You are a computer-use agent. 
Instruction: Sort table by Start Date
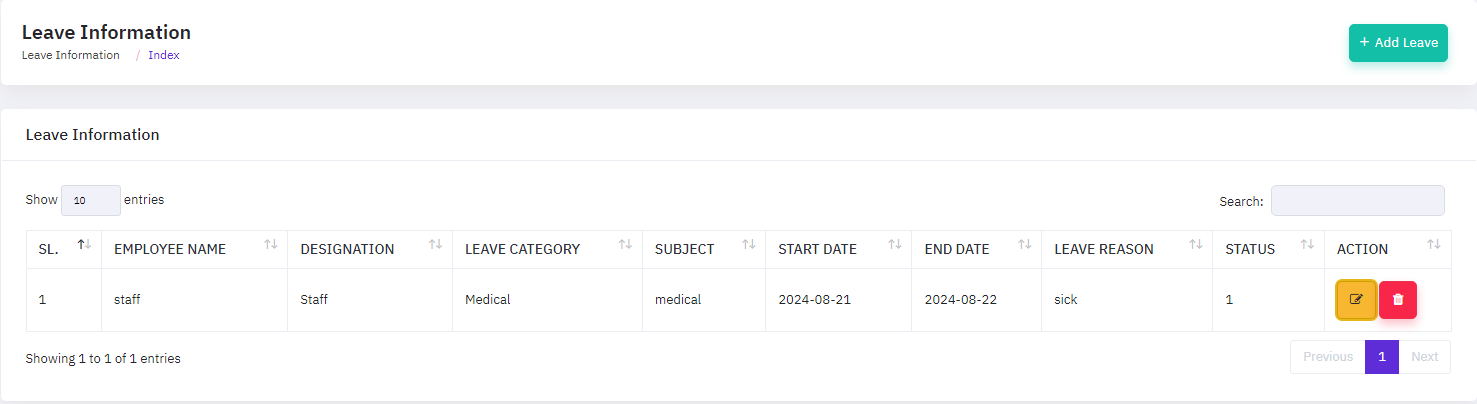point(894,246)
